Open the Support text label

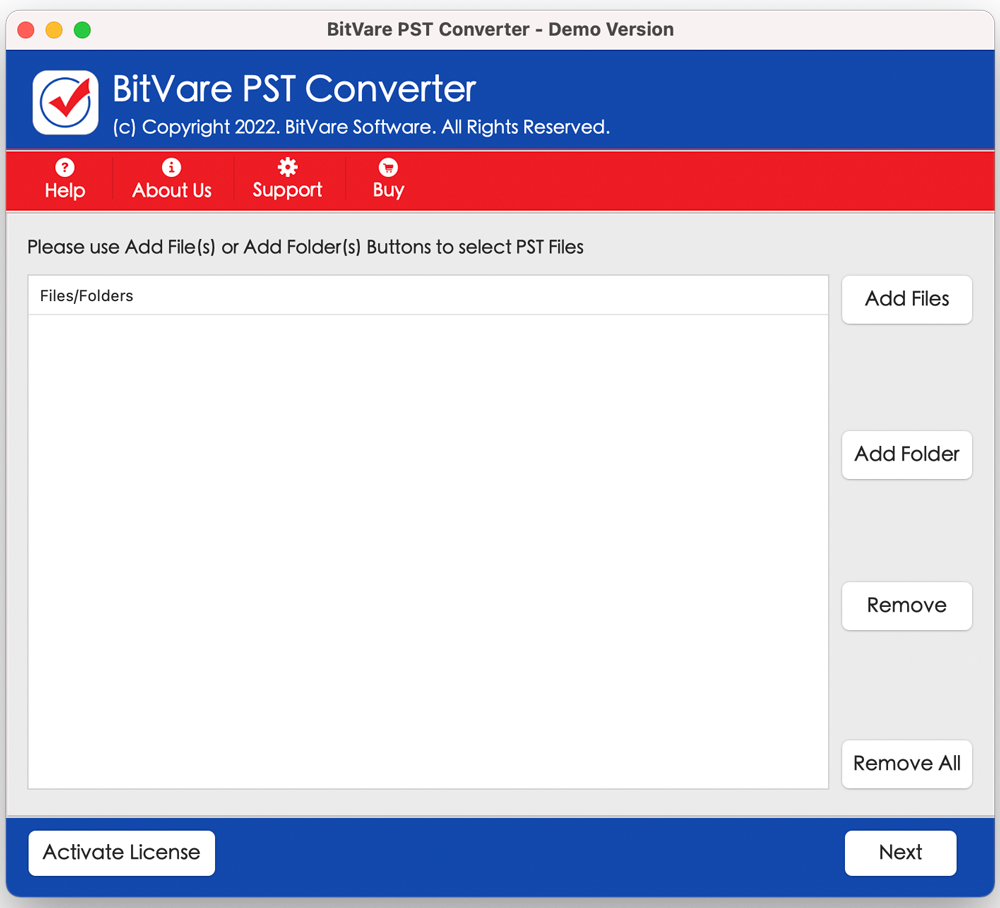287,190
